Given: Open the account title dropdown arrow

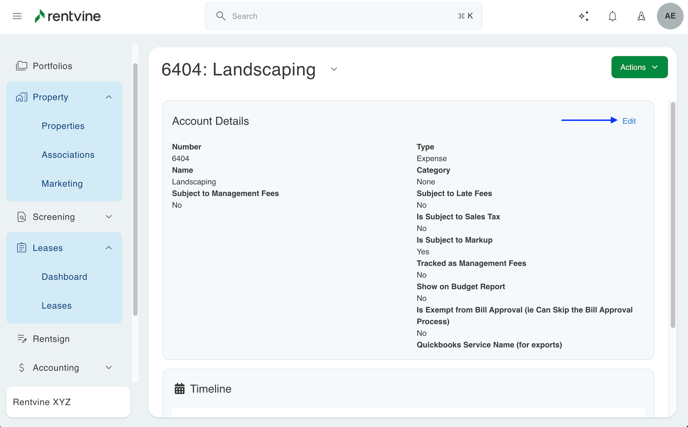Looking at the screenshot, I should [334, 70].
